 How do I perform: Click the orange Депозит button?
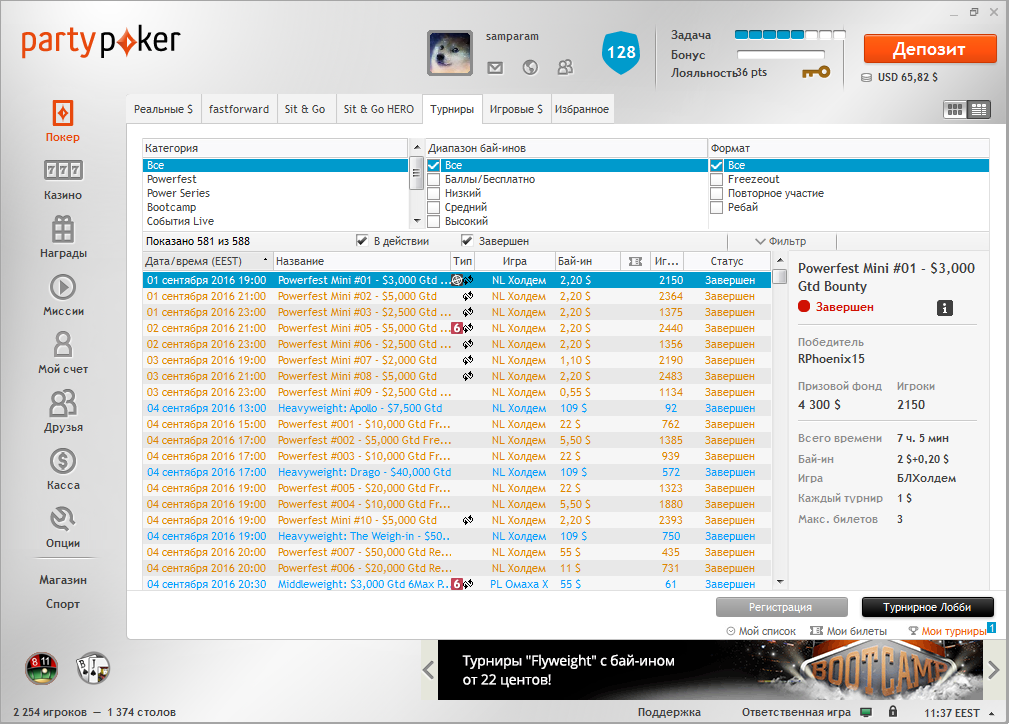[x=930, y=49]
